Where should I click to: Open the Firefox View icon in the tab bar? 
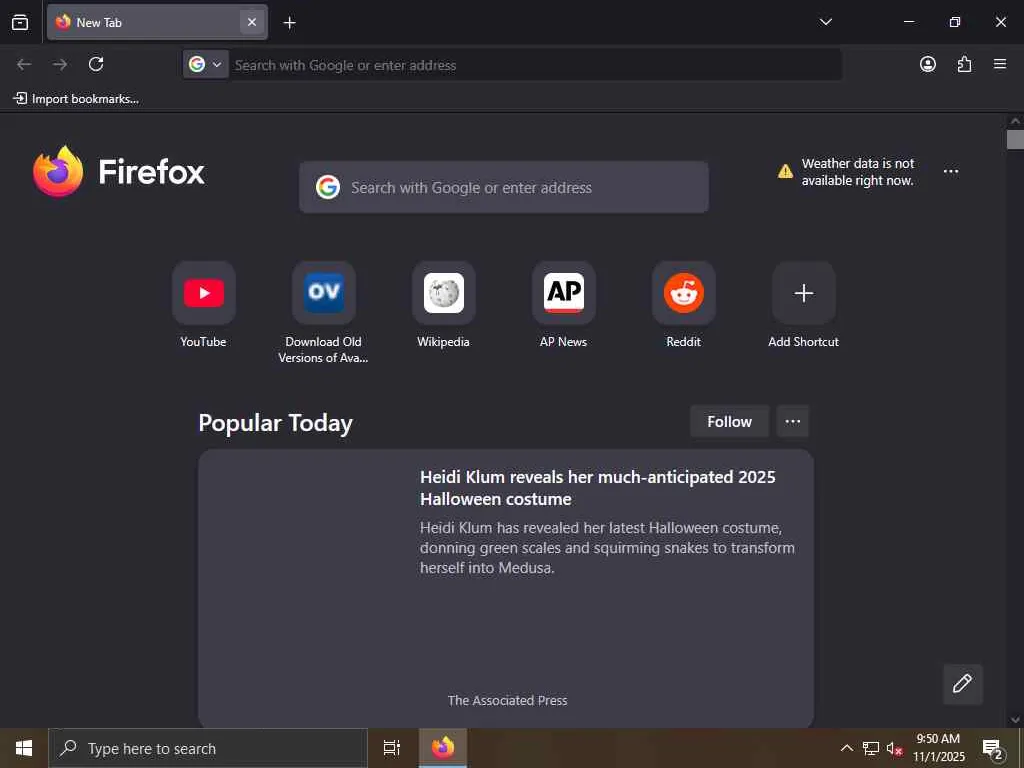(x=20, y=22)
